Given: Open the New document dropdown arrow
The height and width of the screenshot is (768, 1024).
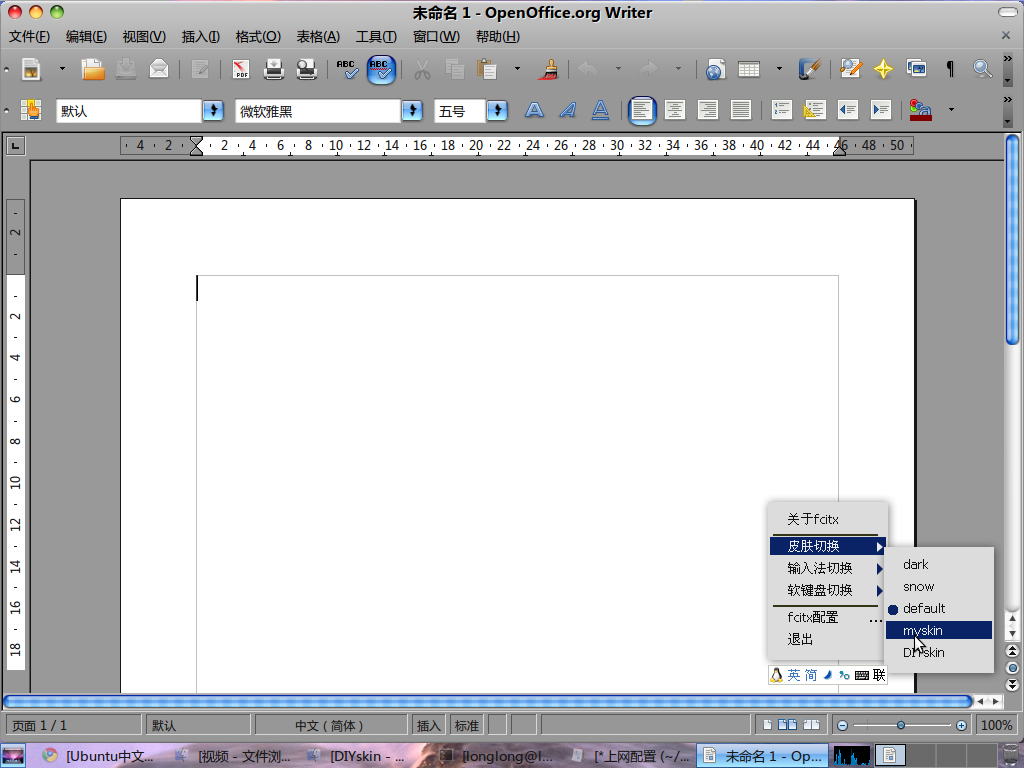Looking at the screenshot, I should [62, 69].
